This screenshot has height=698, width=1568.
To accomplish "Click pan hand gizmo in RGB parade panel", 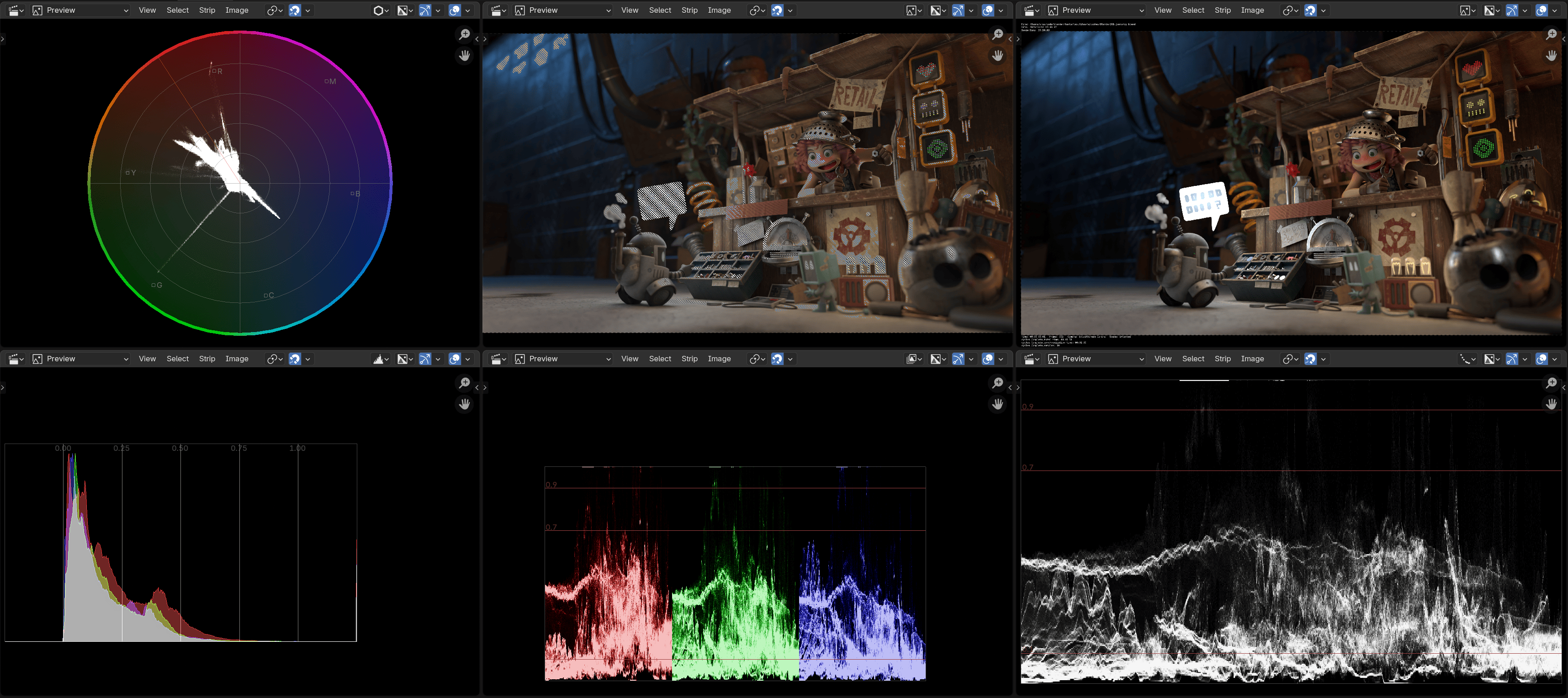I will (997, 404).
